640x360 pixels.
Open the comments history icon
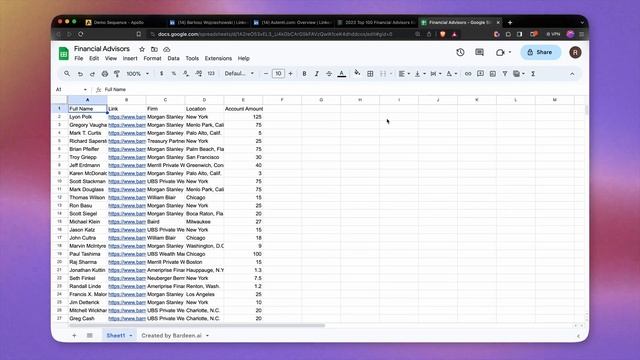coord(480,52)
